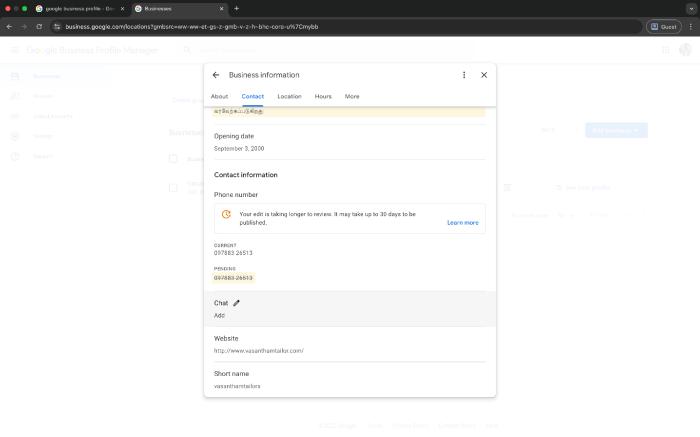Close the Business information dialog

(x=484, y=75)
